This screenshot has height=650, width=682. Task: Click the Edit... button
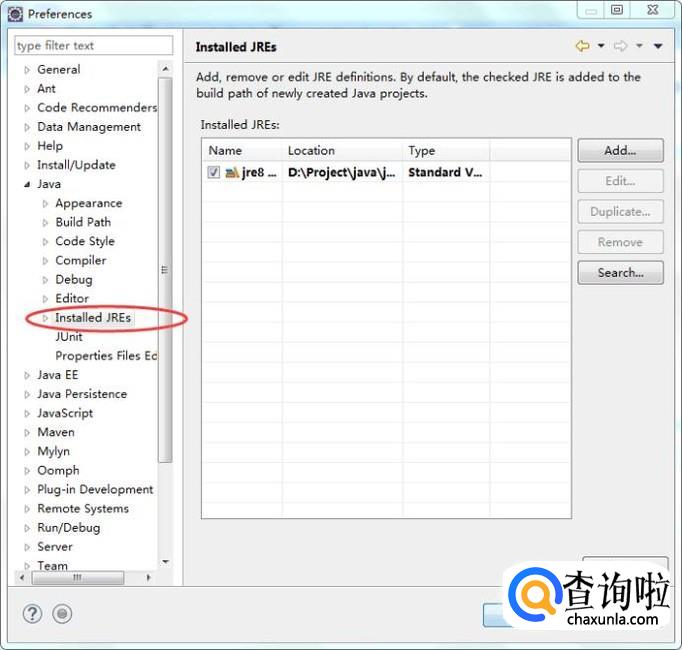coord(620,181)
